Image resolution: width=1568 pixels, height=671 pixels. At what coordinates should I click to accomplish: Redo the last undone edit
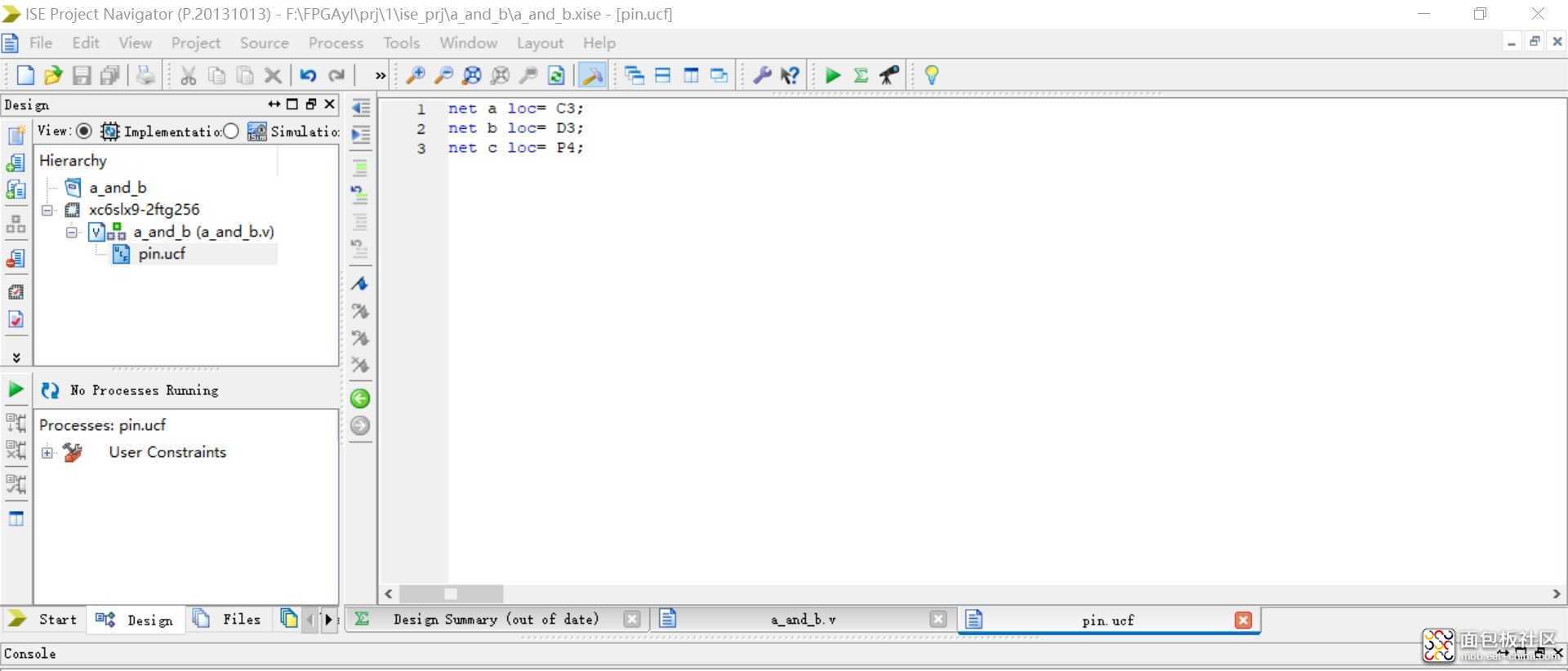coord(336,75)
